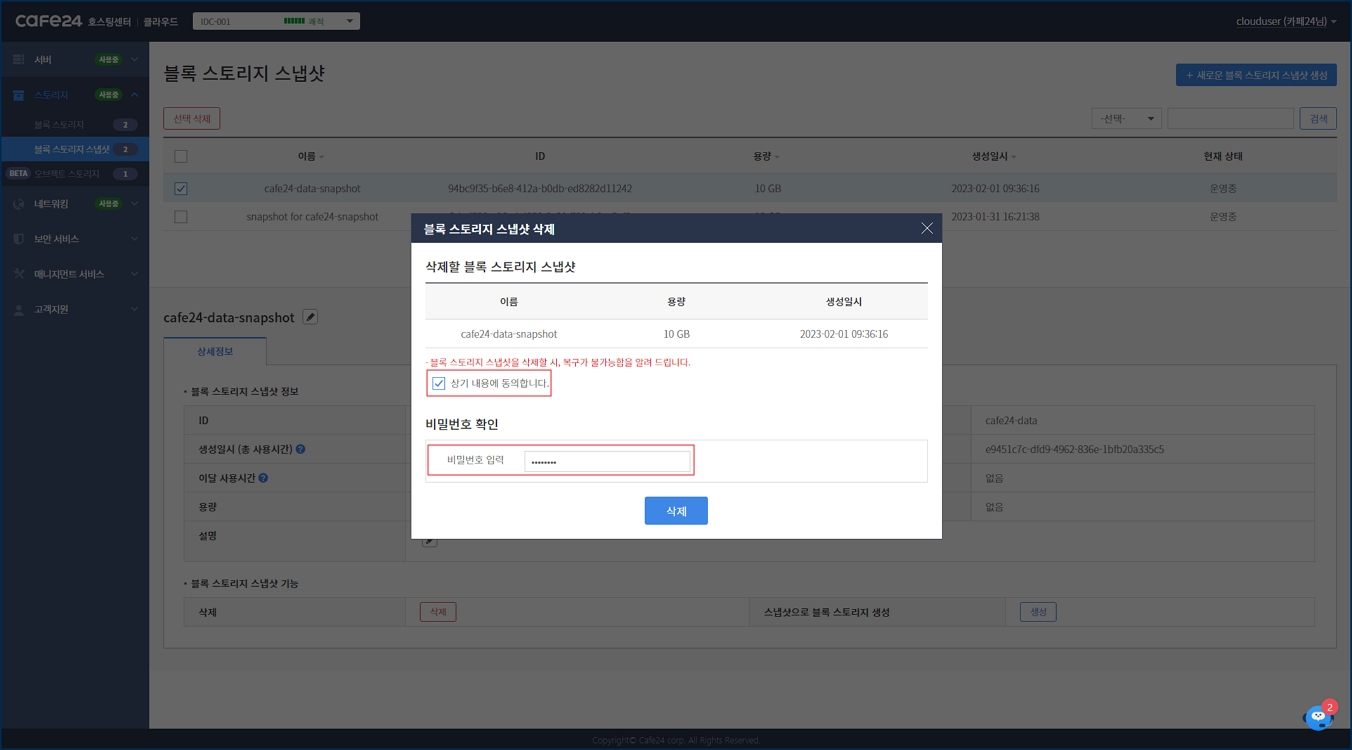Uncheck the cafe24-data-snapshot row checkbox
Viewport: 1352px width, 750px height.
point(181,188)
